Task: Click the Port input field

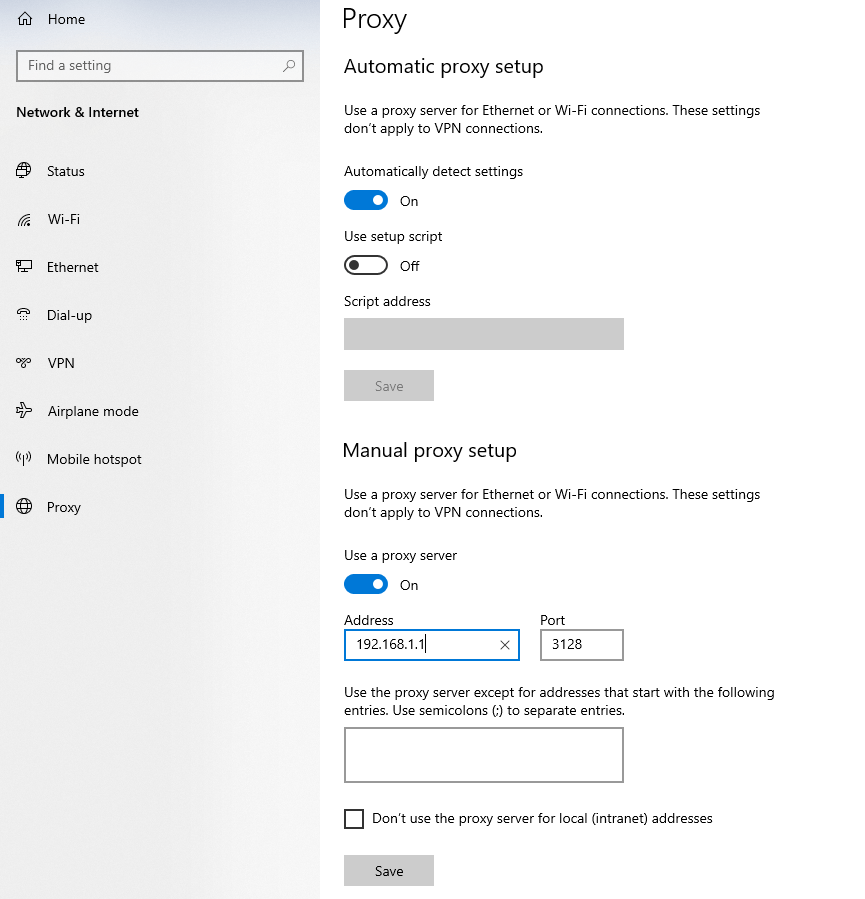Action: coord(581,645)
